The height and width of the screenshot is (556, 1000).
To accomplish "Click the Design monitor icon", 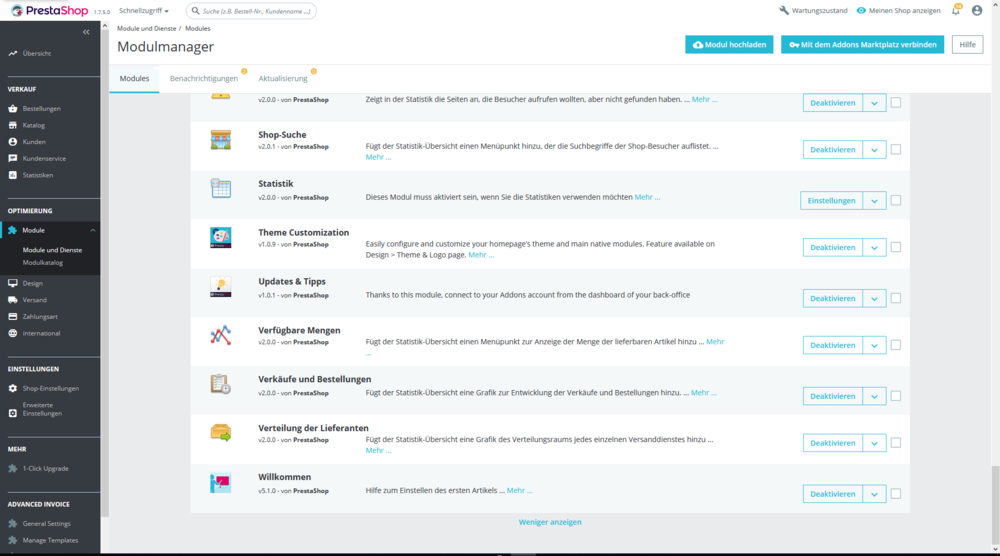I will click(13, 283).
